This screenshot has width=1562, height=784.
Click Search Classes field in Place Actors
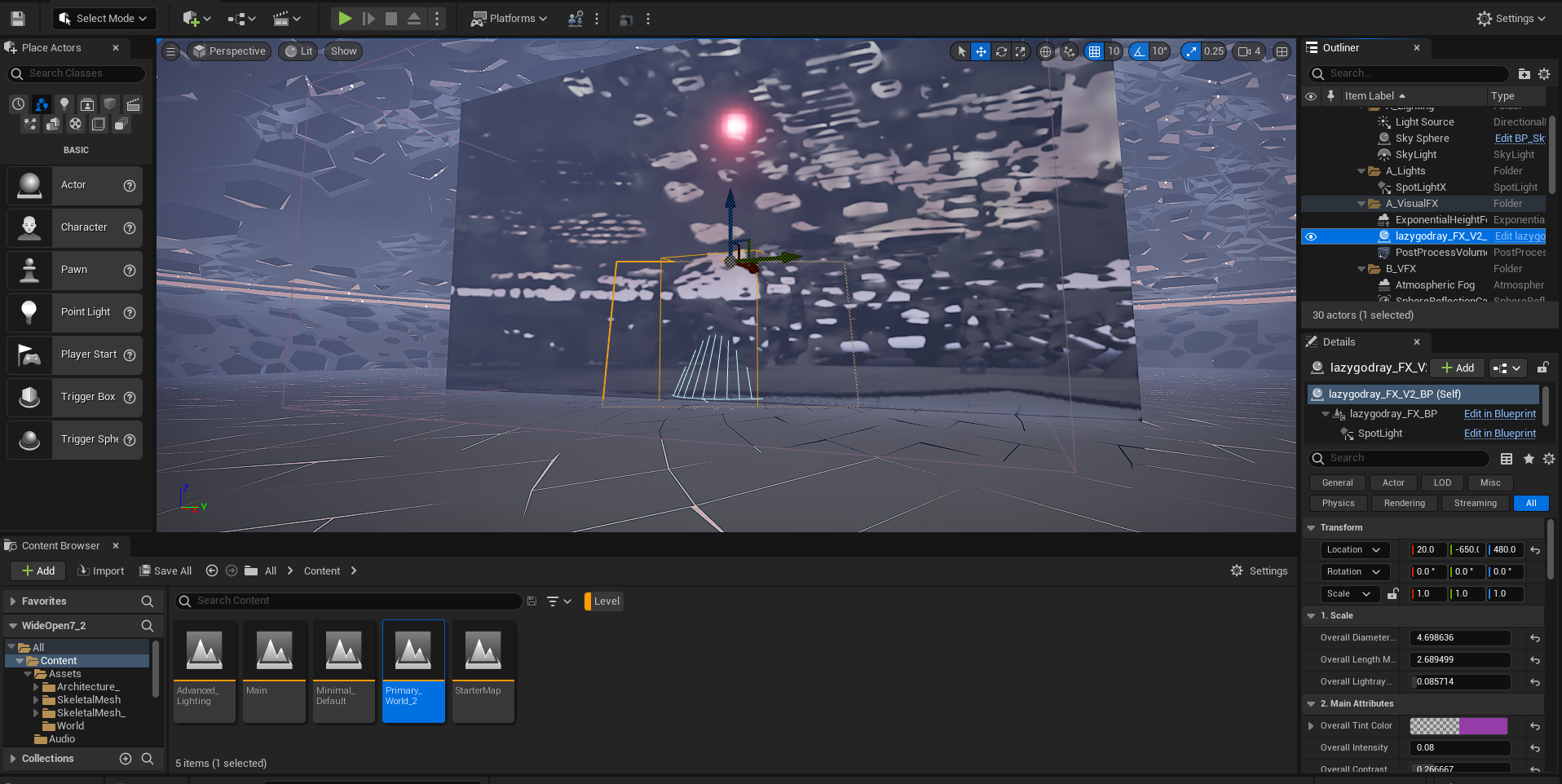(76, 73)
